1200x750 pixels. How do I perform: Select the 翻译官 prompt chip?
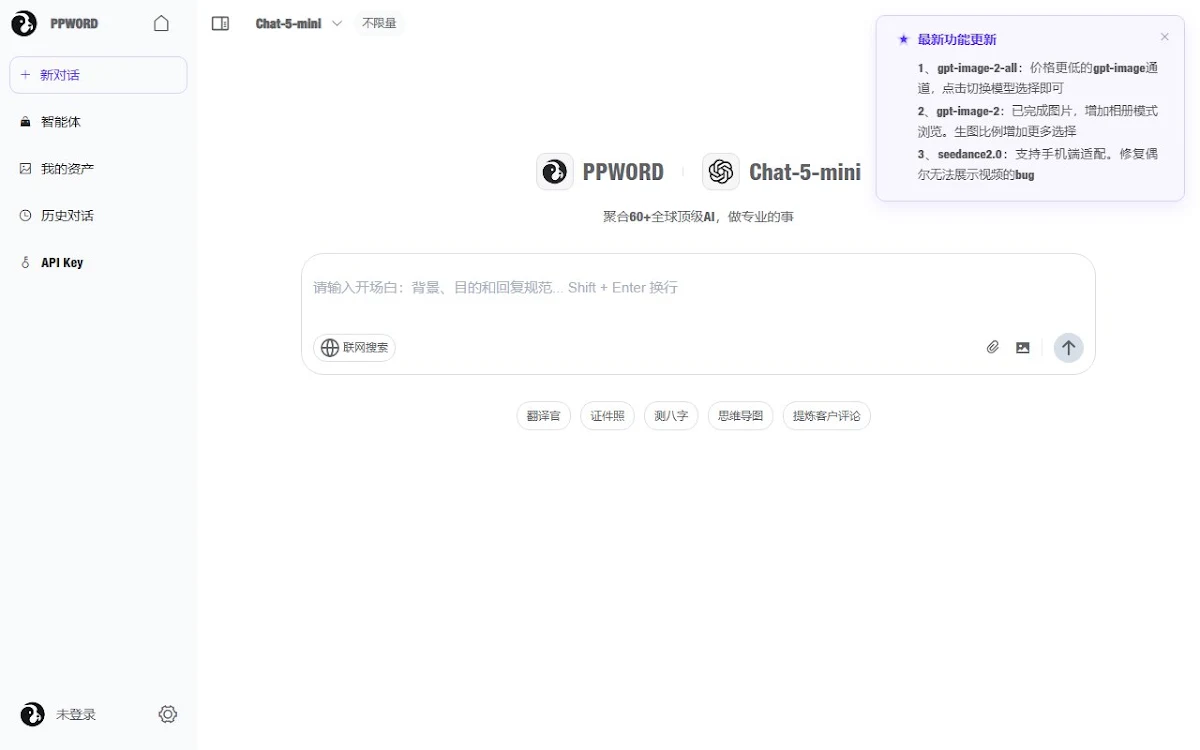click(x=544, y=416)
